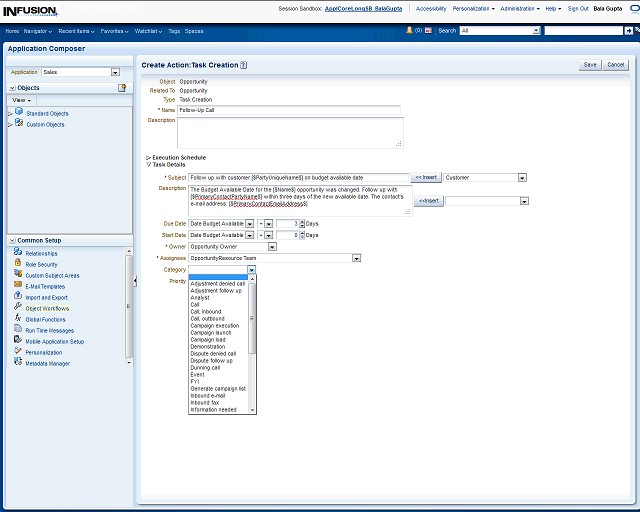Click the Cancel button
The image size is (640, 512).
[x=615, y=65]
